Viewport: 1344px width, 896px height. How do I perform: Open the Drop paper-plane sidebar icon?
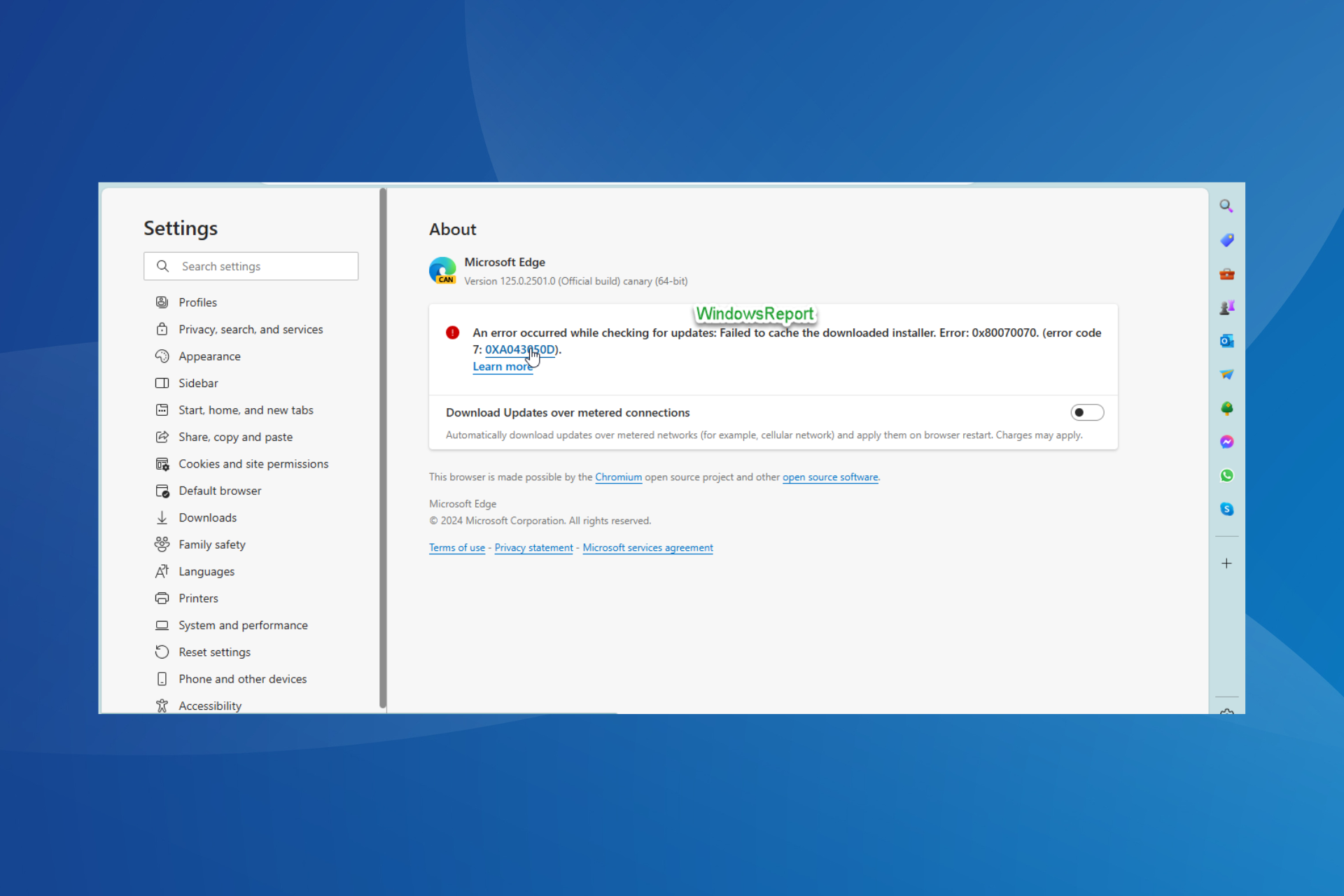(1226, 374)
